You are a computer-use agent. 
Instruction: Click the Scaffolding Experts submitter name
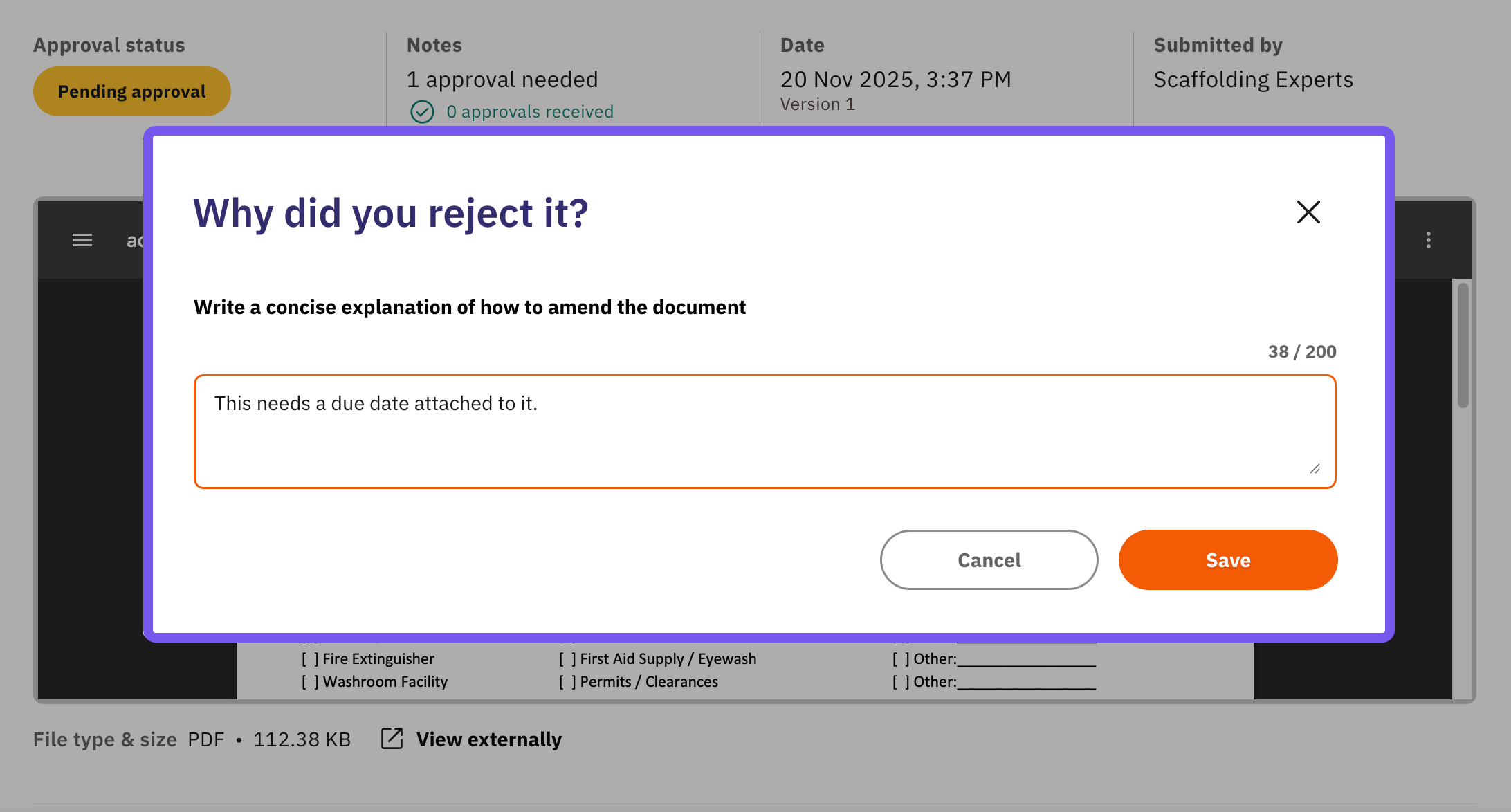1253,80
